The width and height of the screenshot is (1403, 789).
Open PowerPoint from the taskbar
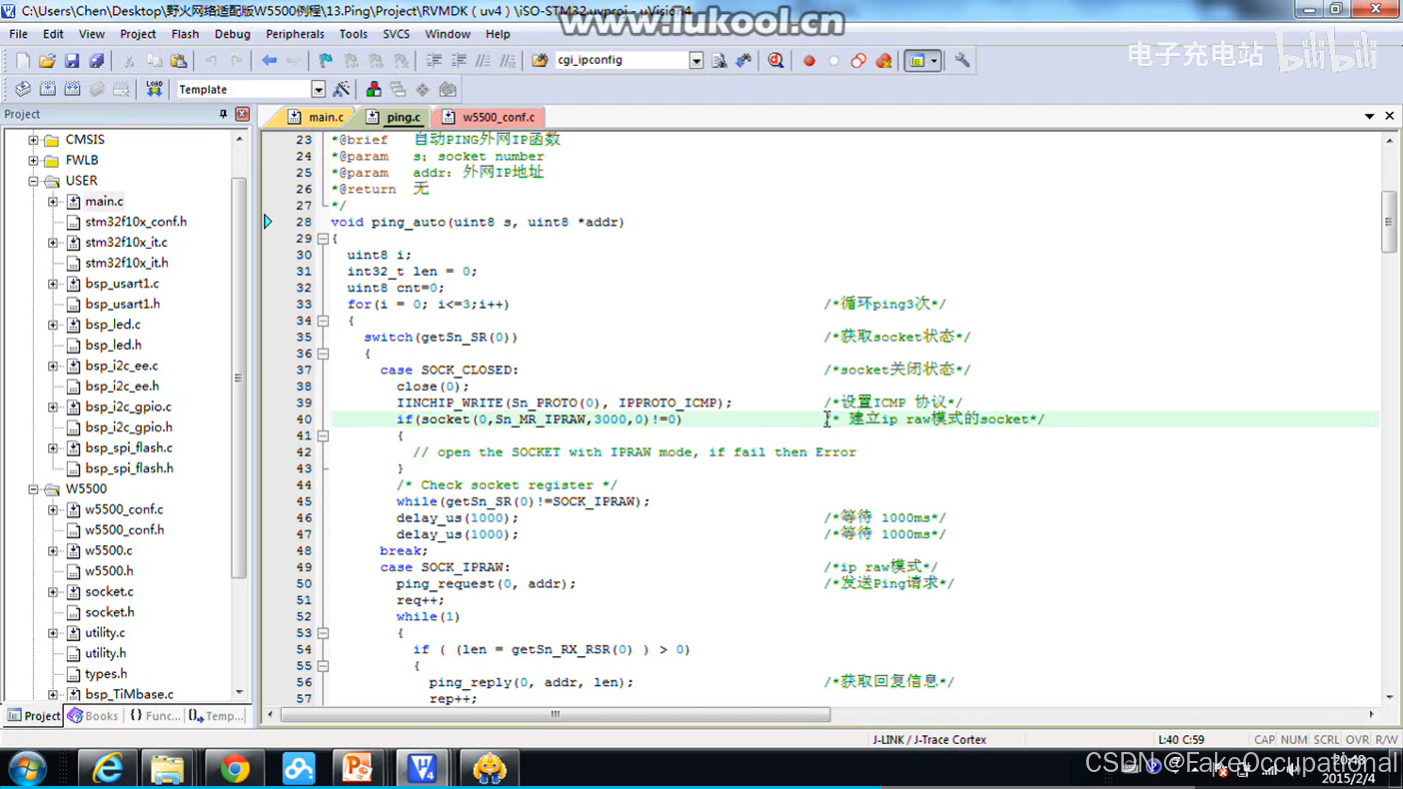click(x=357, y=768)
